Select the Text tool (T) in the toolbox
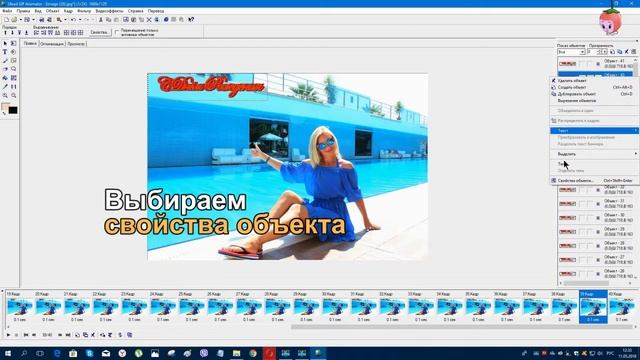The height and width of the screenshot is (360, 640). point(5,52)
